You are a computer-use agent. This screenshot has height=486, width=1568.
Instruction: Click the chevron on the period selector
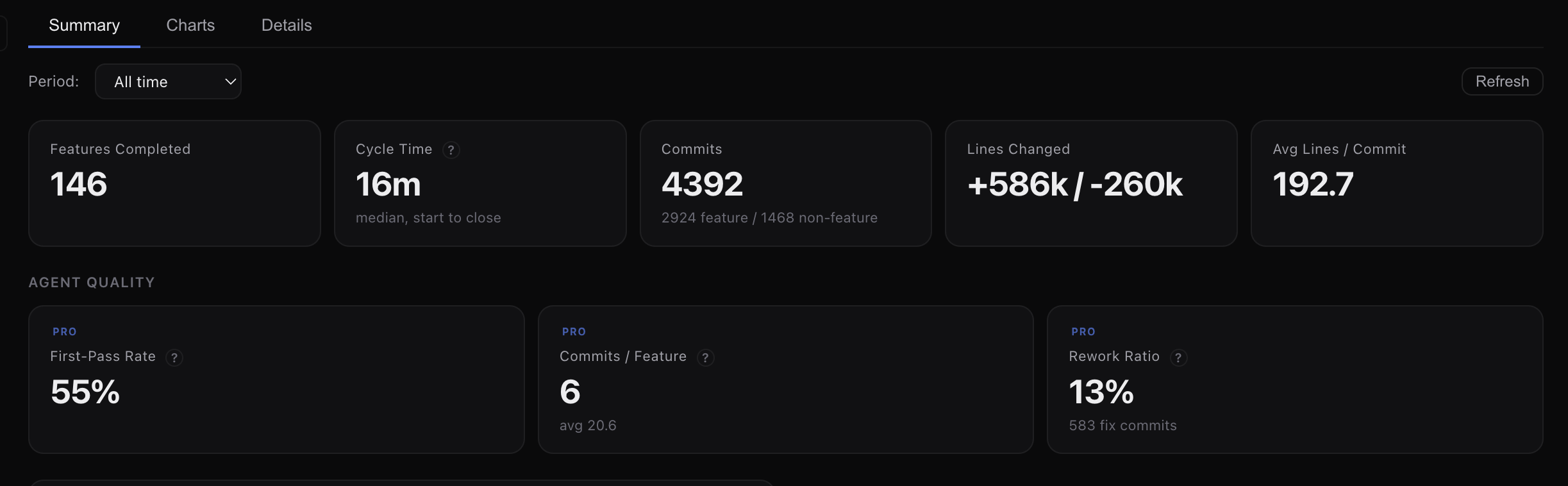[229, 81]
